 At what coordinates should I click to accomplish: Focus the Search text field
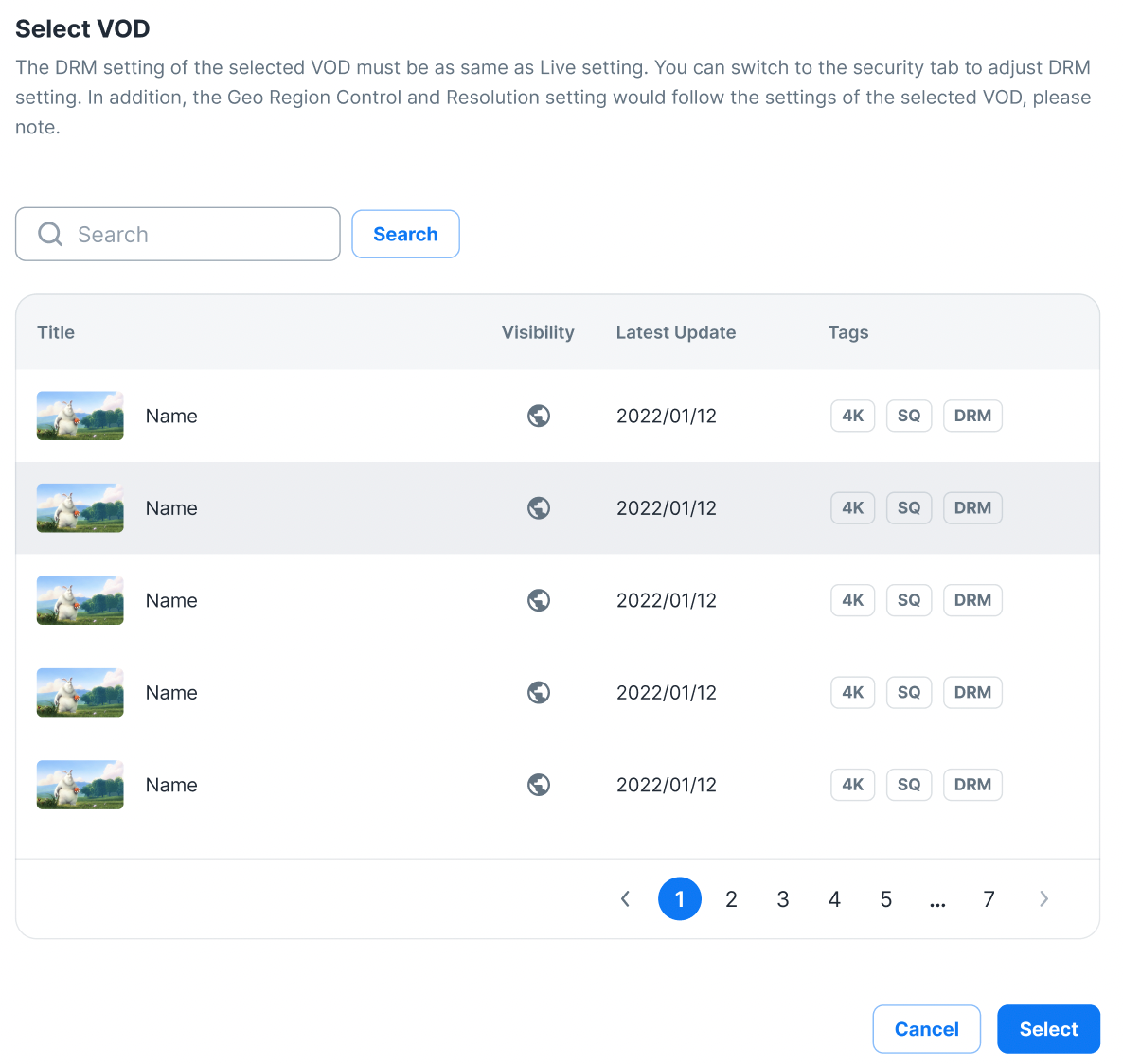(199, 234)
